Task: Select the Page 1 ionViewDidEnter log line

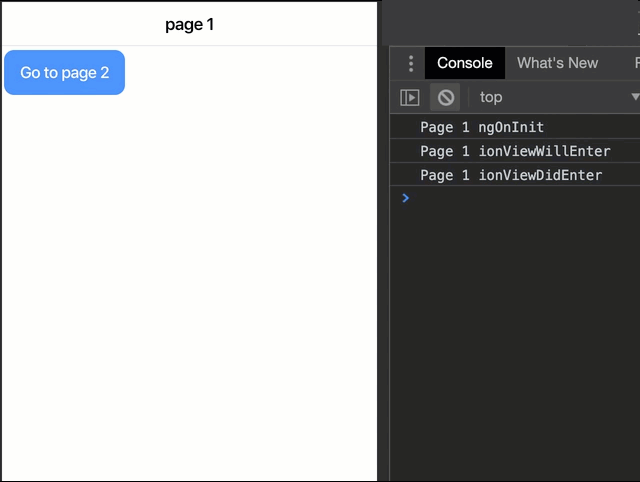Action: tap(511, 175)
